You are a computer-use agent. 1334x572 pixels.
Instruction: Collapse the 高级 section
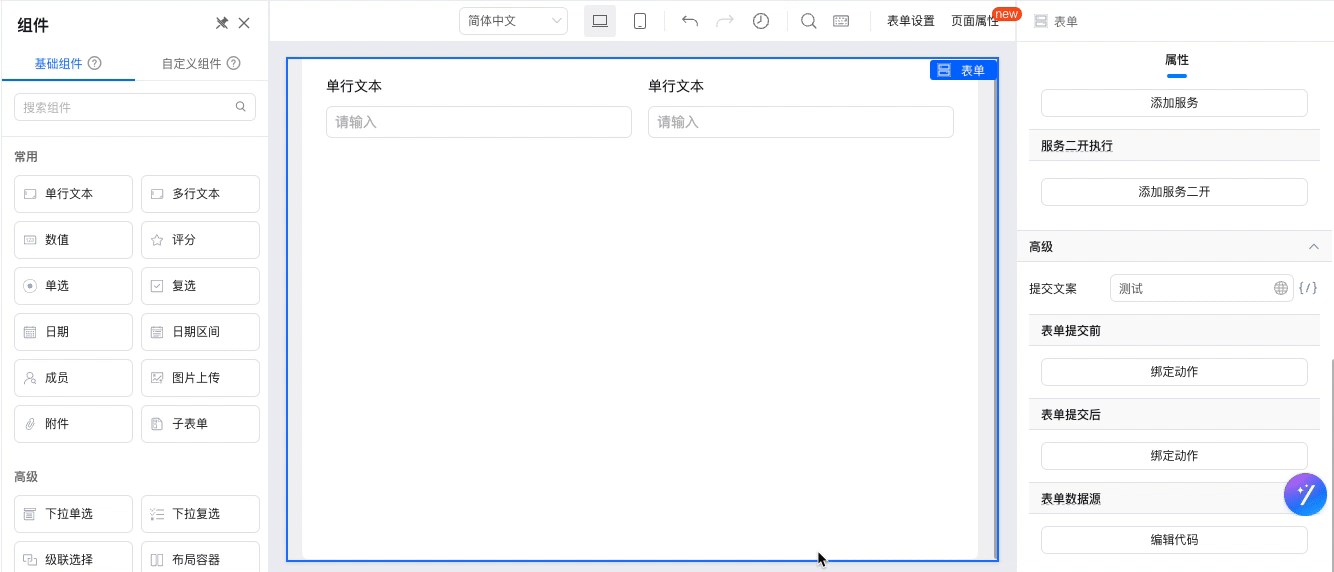click(x=1313, y=246)
